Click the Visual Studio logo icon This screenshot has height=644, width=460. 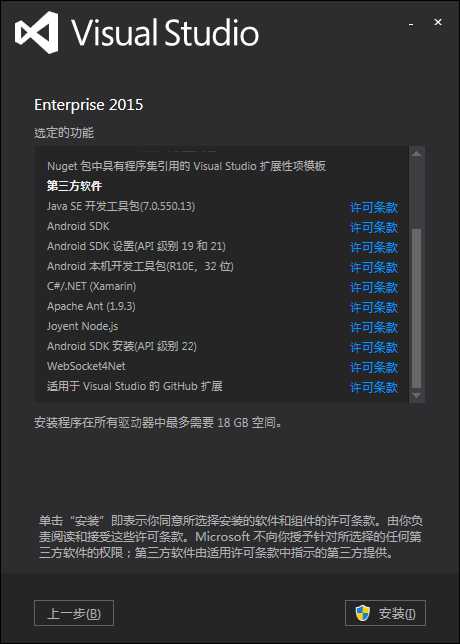click(x=37, y=32)
